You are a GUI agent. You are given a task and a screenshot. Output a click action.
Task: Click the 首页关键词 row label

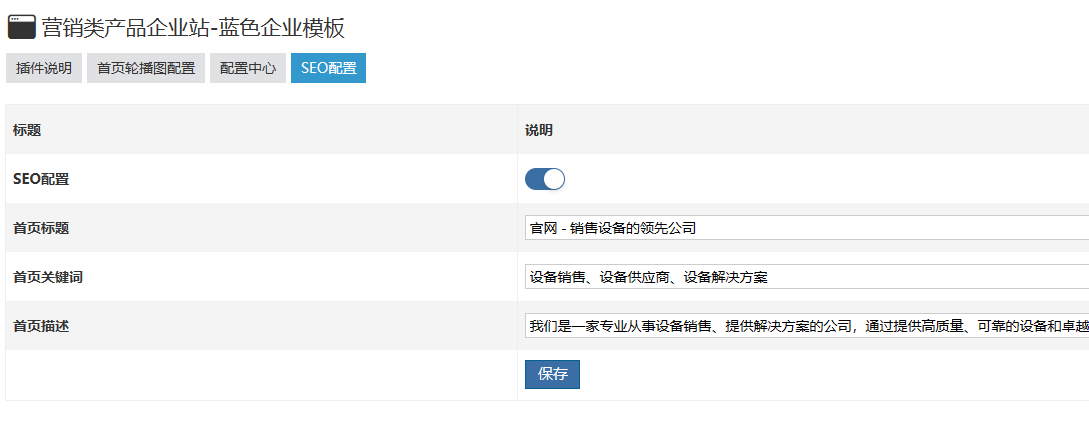point(48,277)
